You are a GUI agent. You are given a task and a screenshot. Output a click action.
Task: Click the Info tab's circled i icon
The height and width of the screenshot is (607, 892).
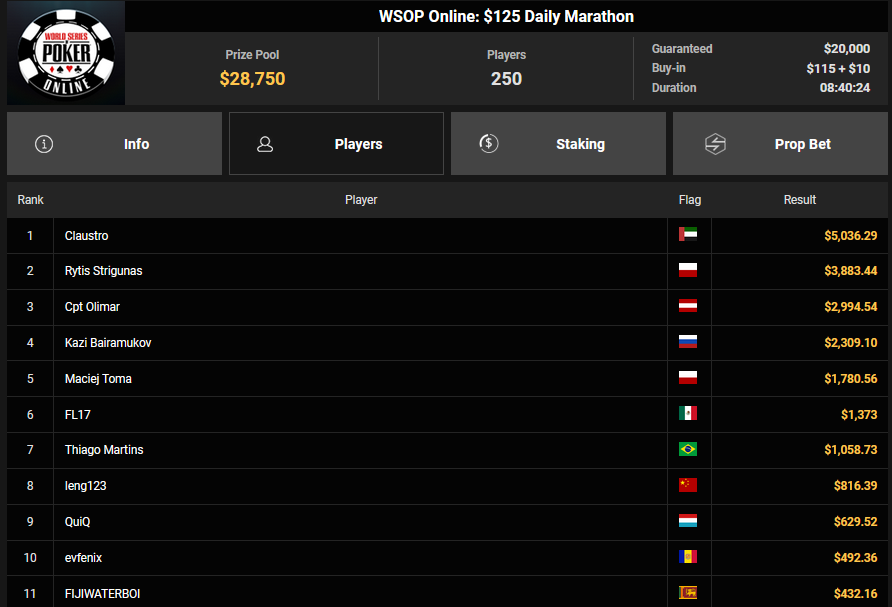44,144
